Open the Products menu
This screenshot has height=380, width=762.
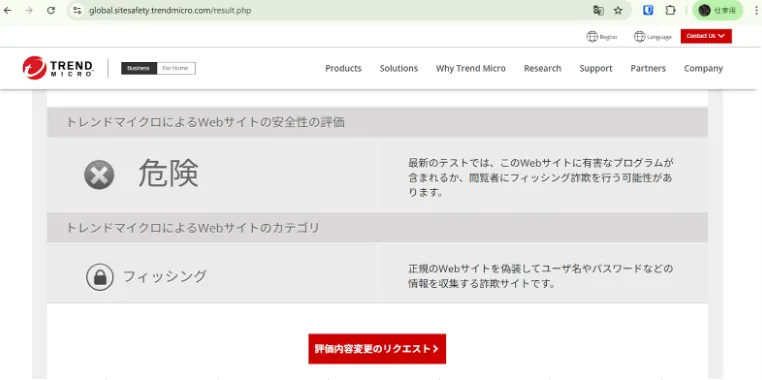[343, 69]
